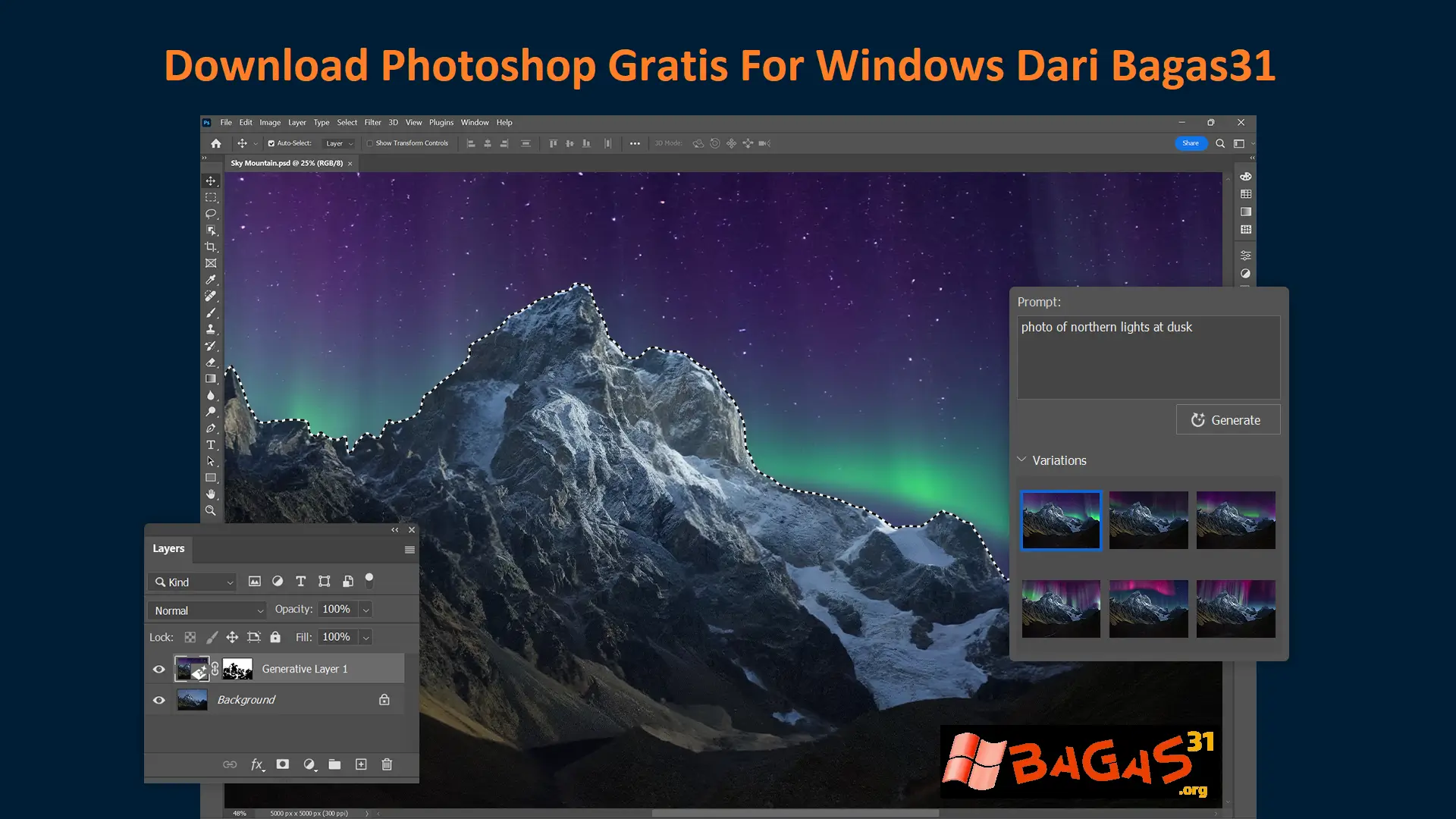Select the pink aurora variation thumbnail
The image size is (1456, 819).
coord(1147,608)
